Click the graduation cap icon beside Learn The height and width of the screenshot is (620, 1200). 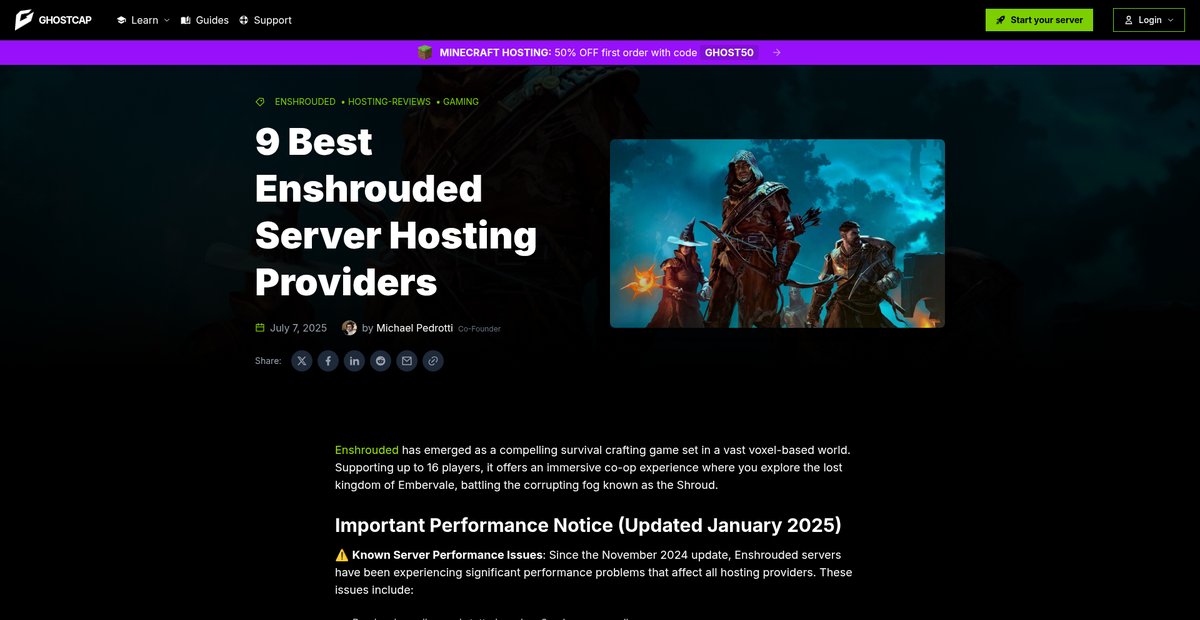pos(121,20)
